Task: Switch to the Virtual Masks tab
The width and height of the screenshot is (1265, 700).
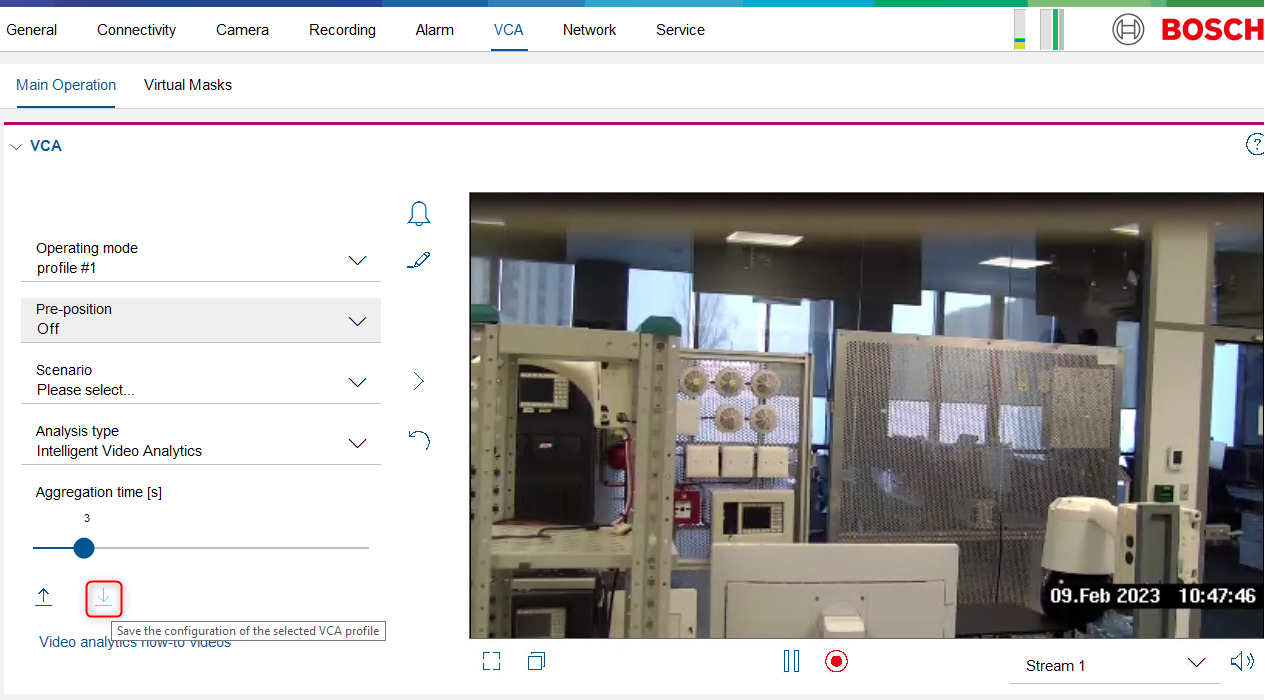Action: 188,85
